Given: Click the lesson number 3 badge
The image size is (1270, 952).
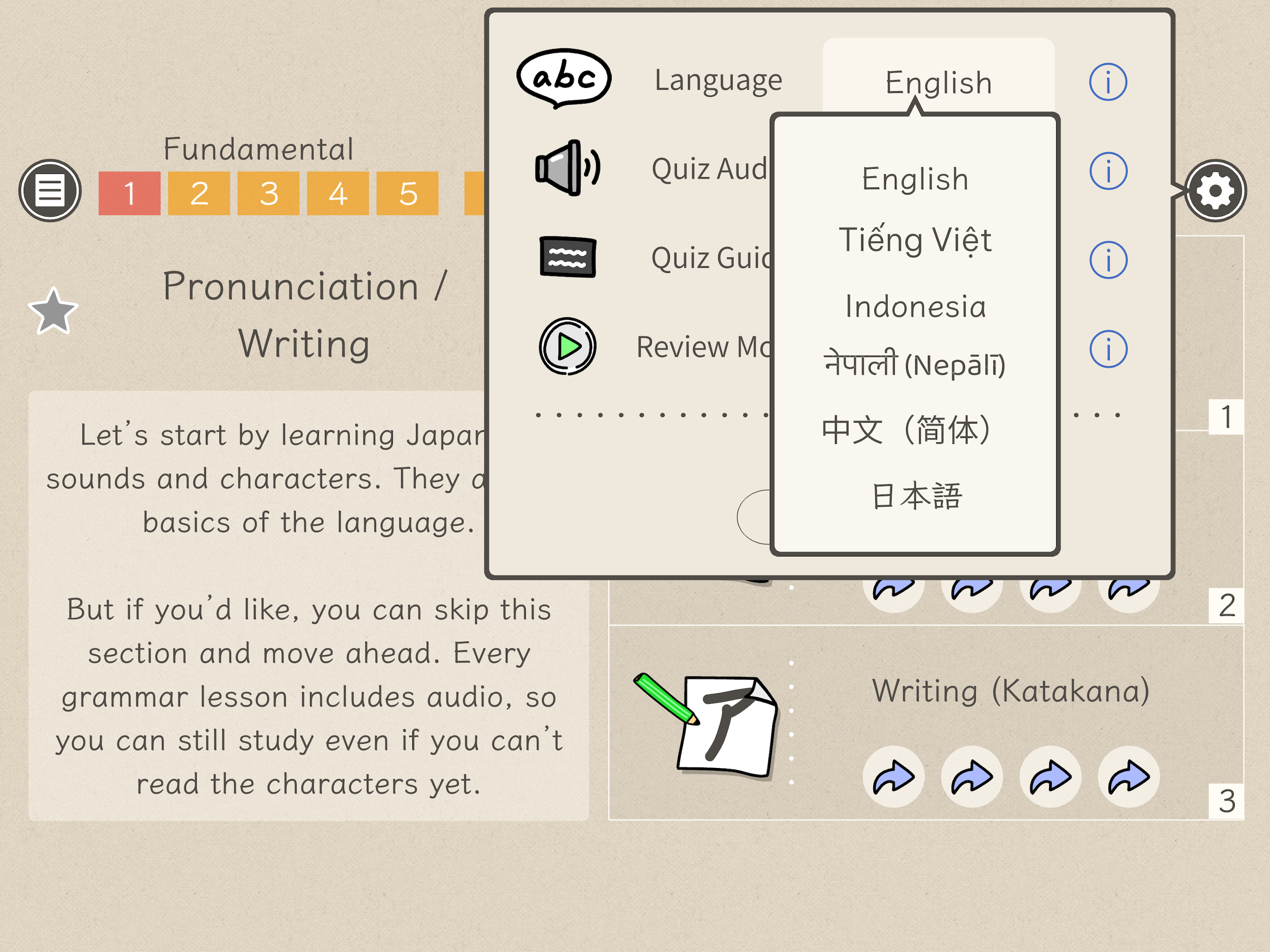Looking at the screenshot, I should [1226, 800].
